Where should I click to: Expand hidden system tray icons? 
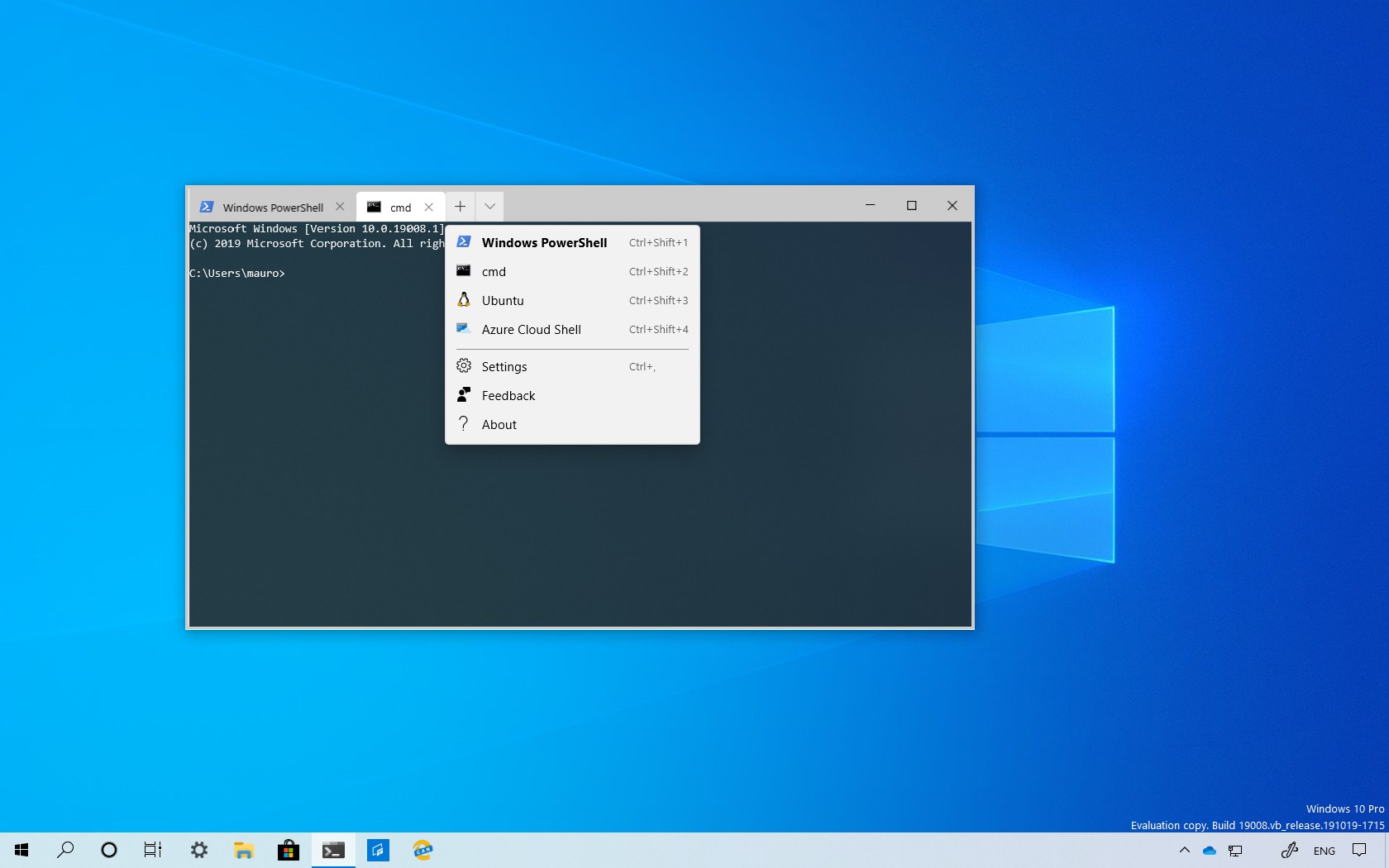pos(1184,850)
